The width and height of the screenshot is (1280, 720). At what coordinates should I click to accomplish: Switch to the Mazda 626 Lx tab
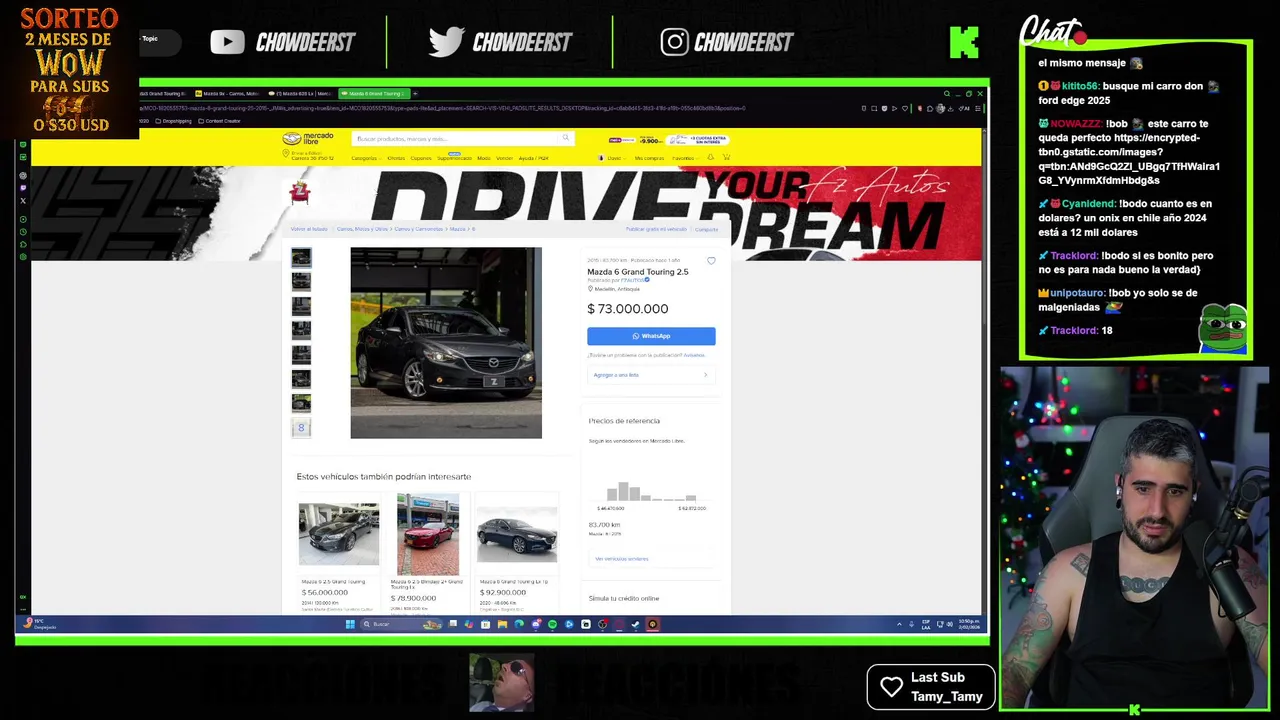301,93
